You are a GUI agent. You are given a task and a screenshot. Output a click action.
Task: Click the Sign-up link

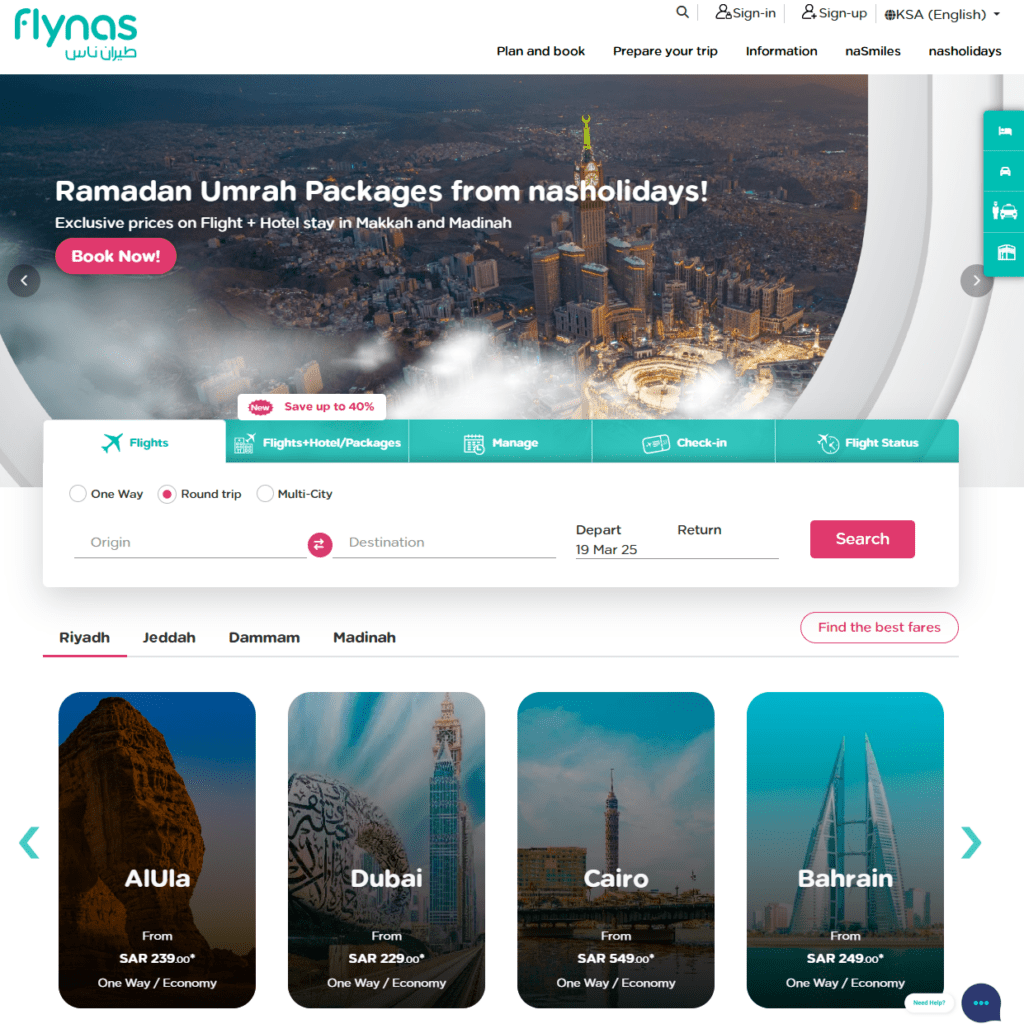[x=834, y=12]
